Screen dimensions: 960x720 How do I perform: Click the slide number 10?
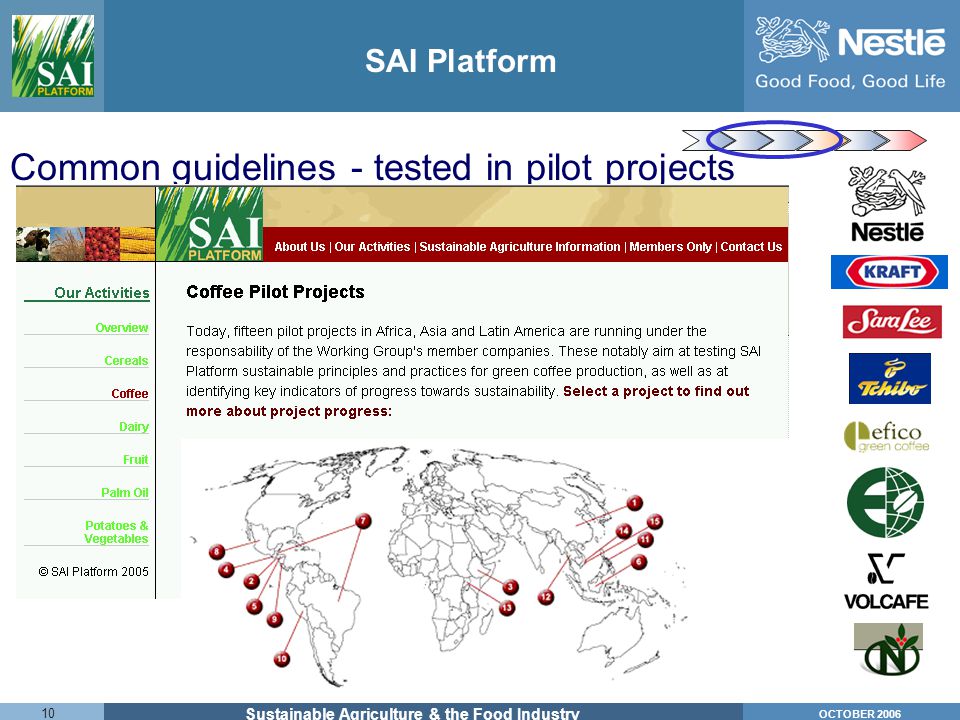click(x=48, y=713)
